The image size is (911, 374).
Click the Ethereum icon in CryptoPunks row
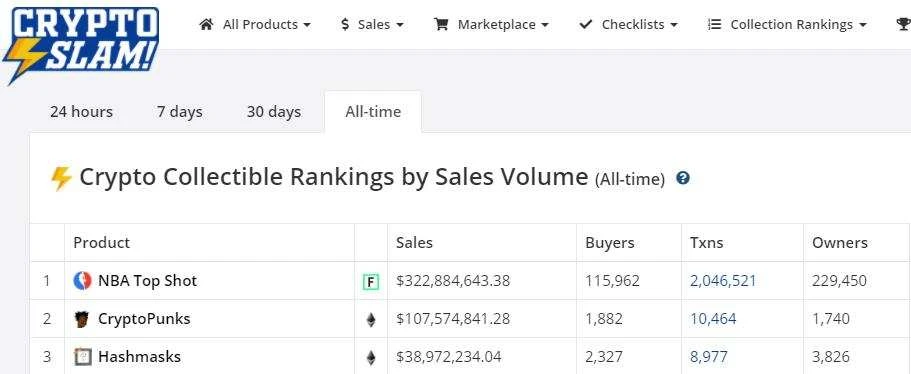point(371,320)
